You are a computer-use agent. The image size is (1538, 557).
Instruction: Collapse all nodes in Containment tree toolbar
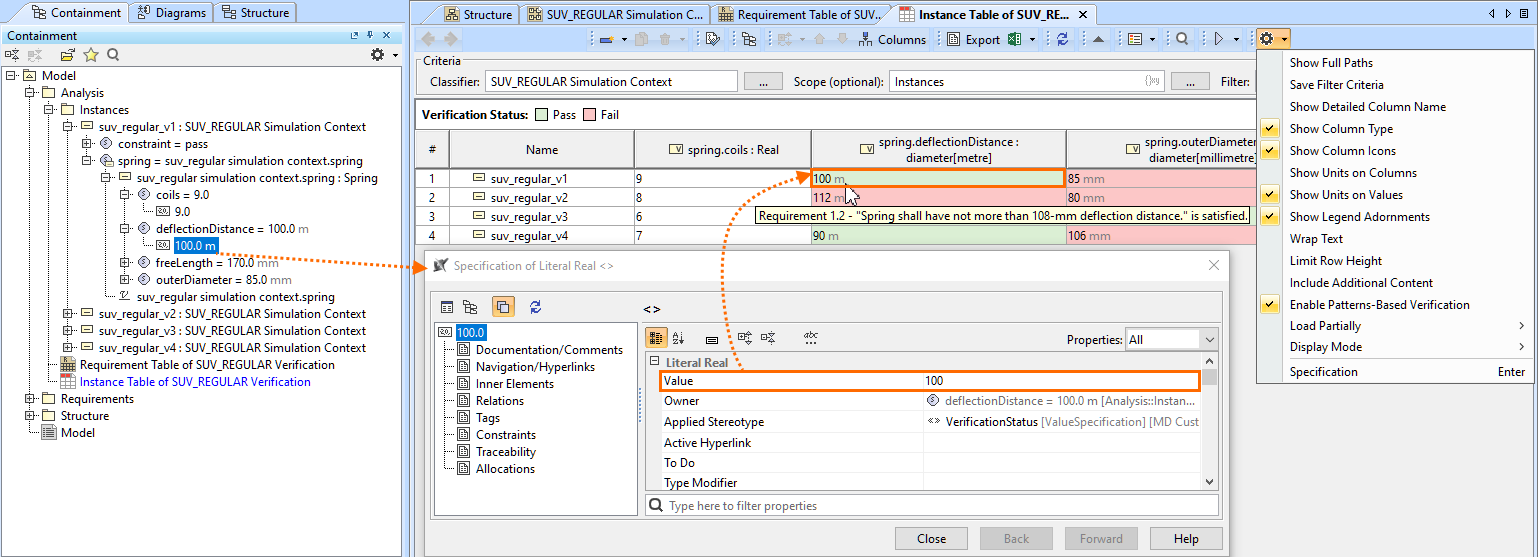(x=12, y=55)
